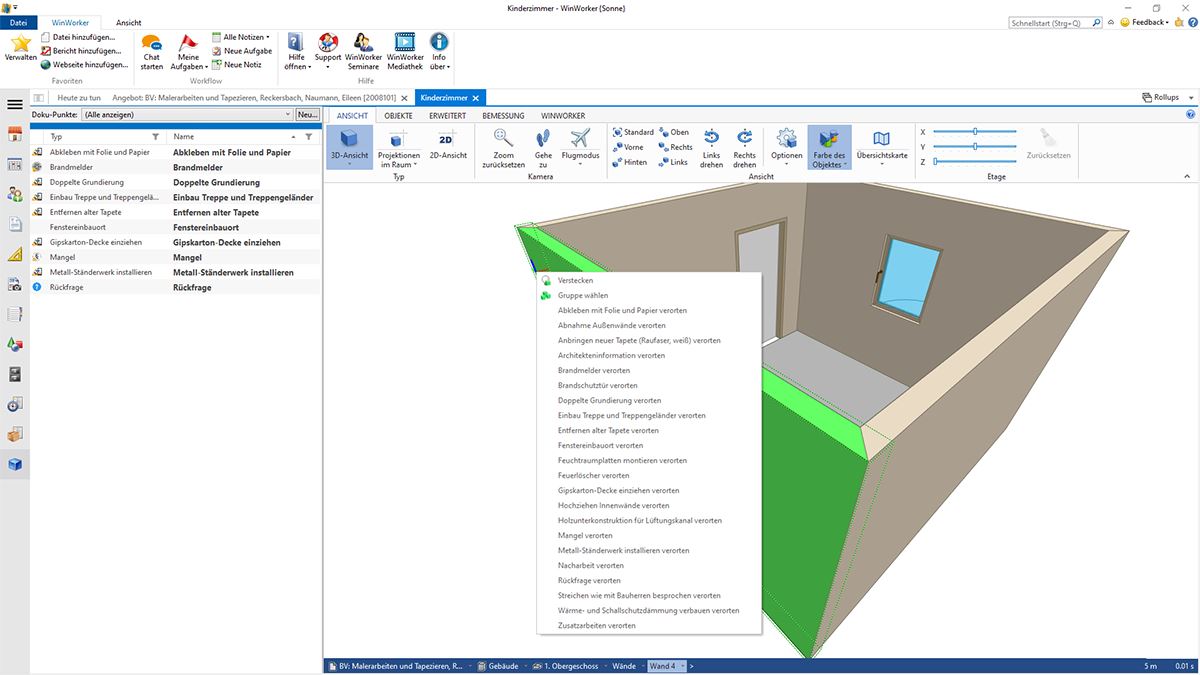
Task: Switch camera to Links view
Action: (x=673, y=162)
